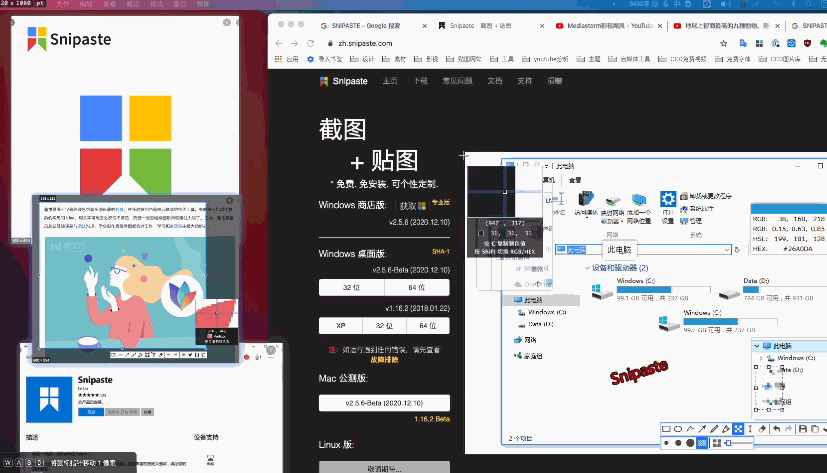827x473 pixels.
Task: Open 常见问题 in Snipaste site navigation
Action: 457,81
